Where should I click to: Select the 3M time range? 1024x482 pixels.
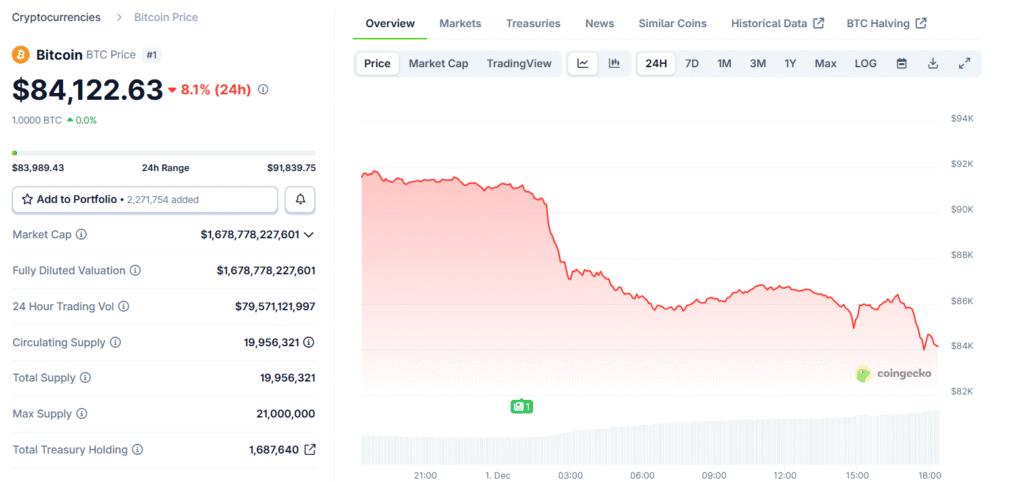[x=758, y=63]
